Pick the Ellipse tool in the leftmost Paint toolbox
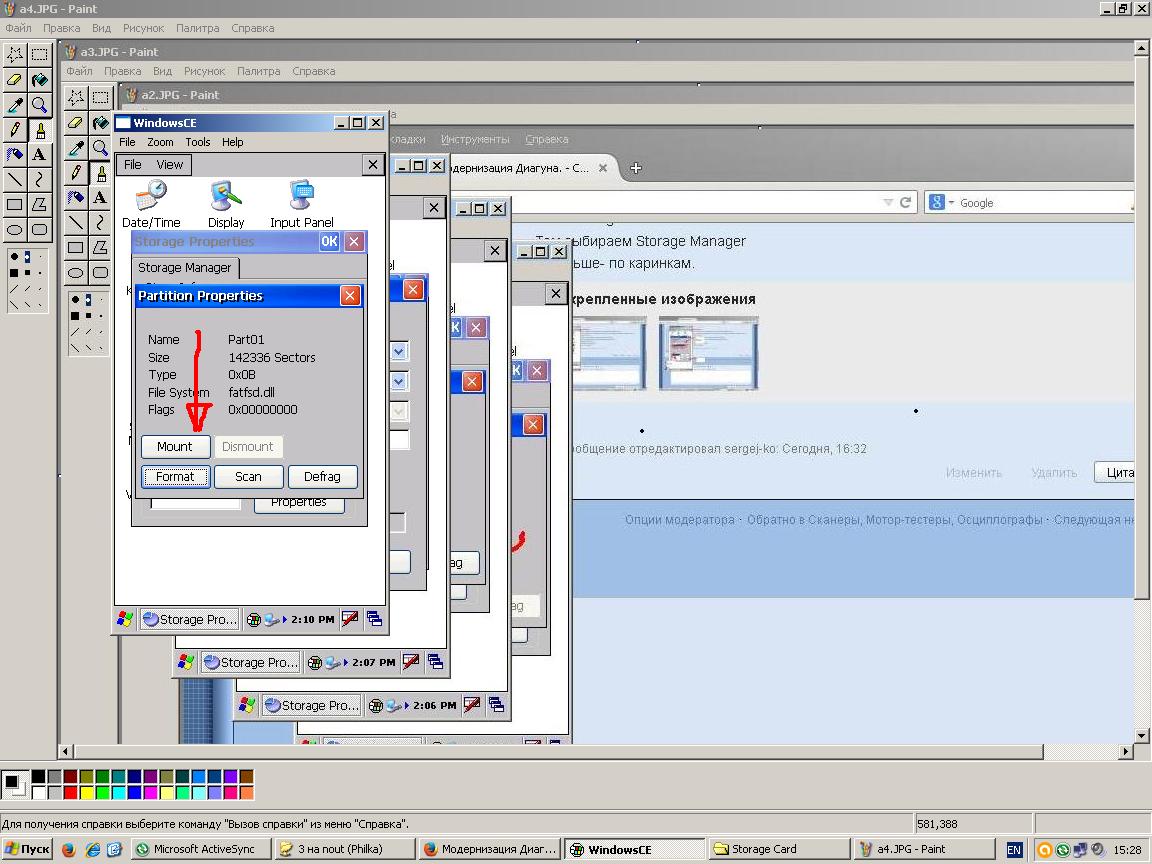This screenshot has height=864, width=1152. (15, 230)
